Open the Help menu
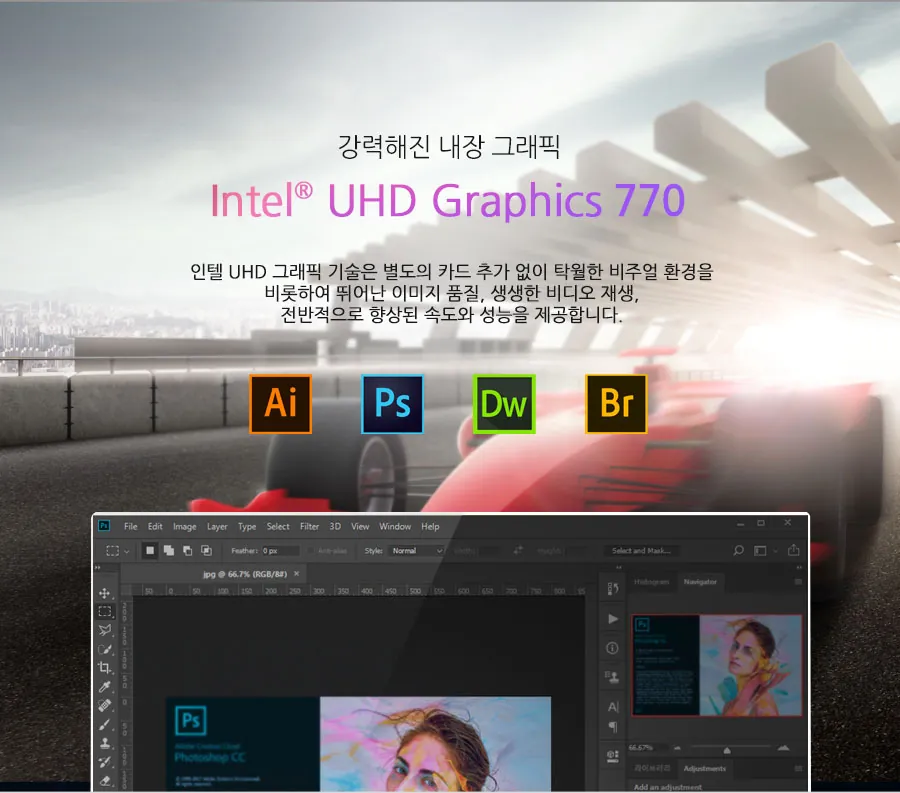 pos(430,526)
